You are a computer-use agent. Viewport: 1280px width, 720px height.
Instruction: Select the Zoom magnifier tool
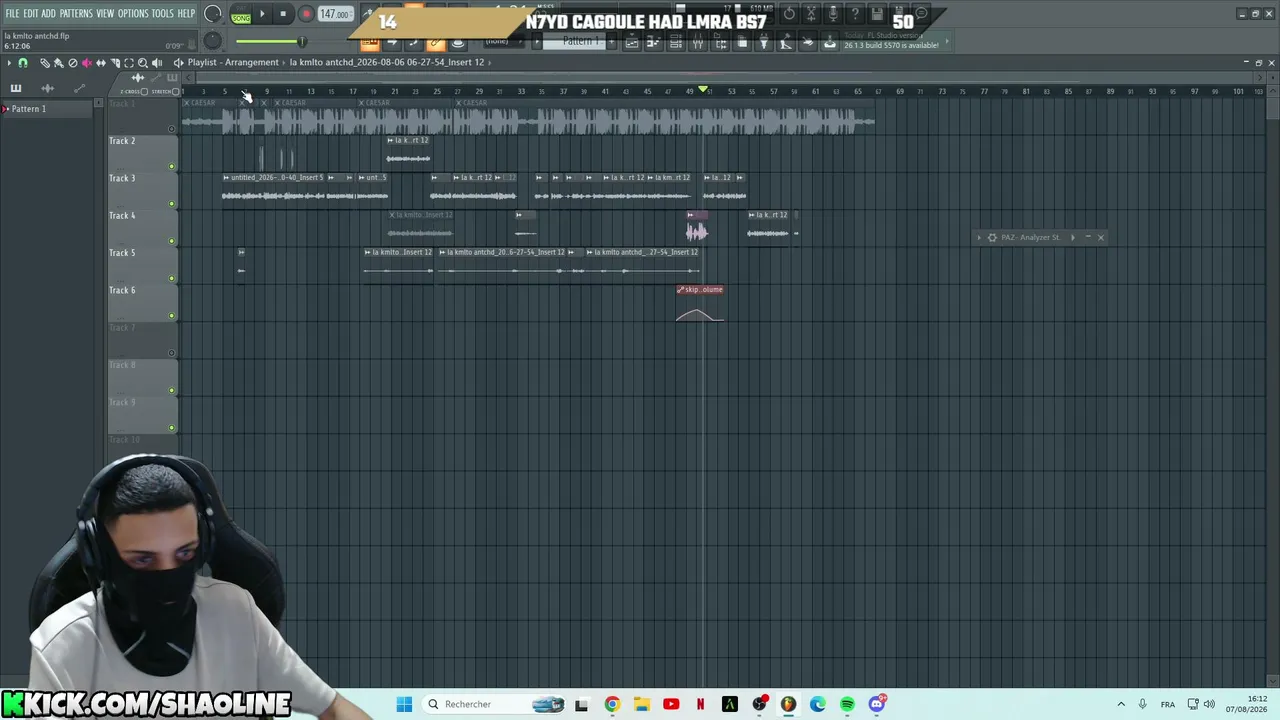tap(143, 63)
